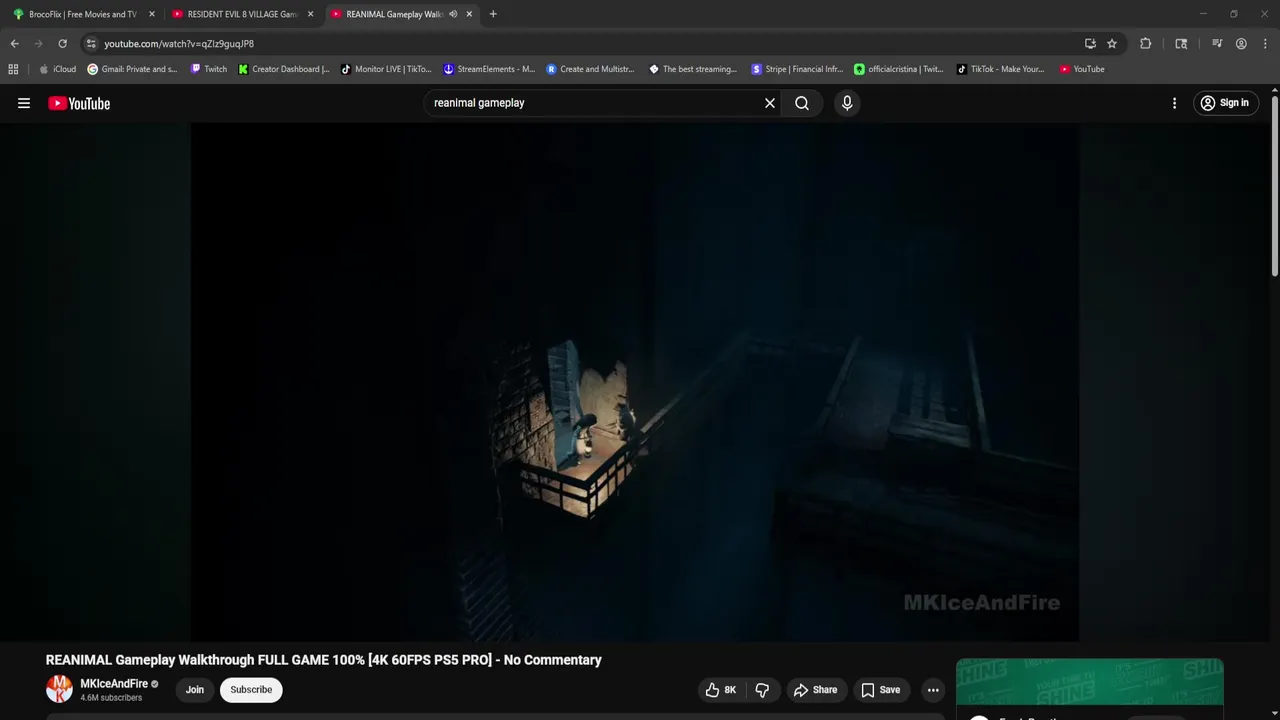Start voice search with the microphone
The image size is (1280, 720).
coord(847,103)
